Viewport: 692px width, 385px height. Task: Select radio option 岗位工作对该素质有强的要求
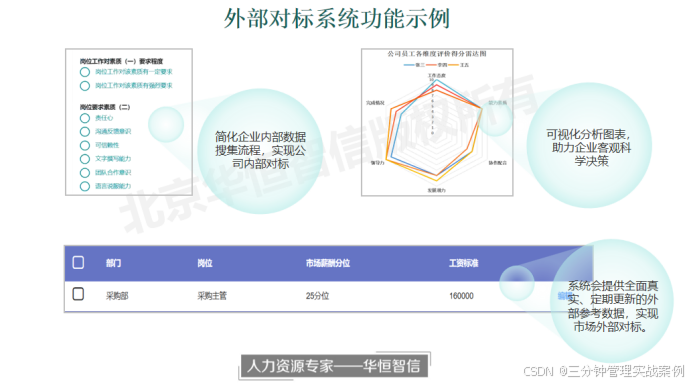pos(85,86)
